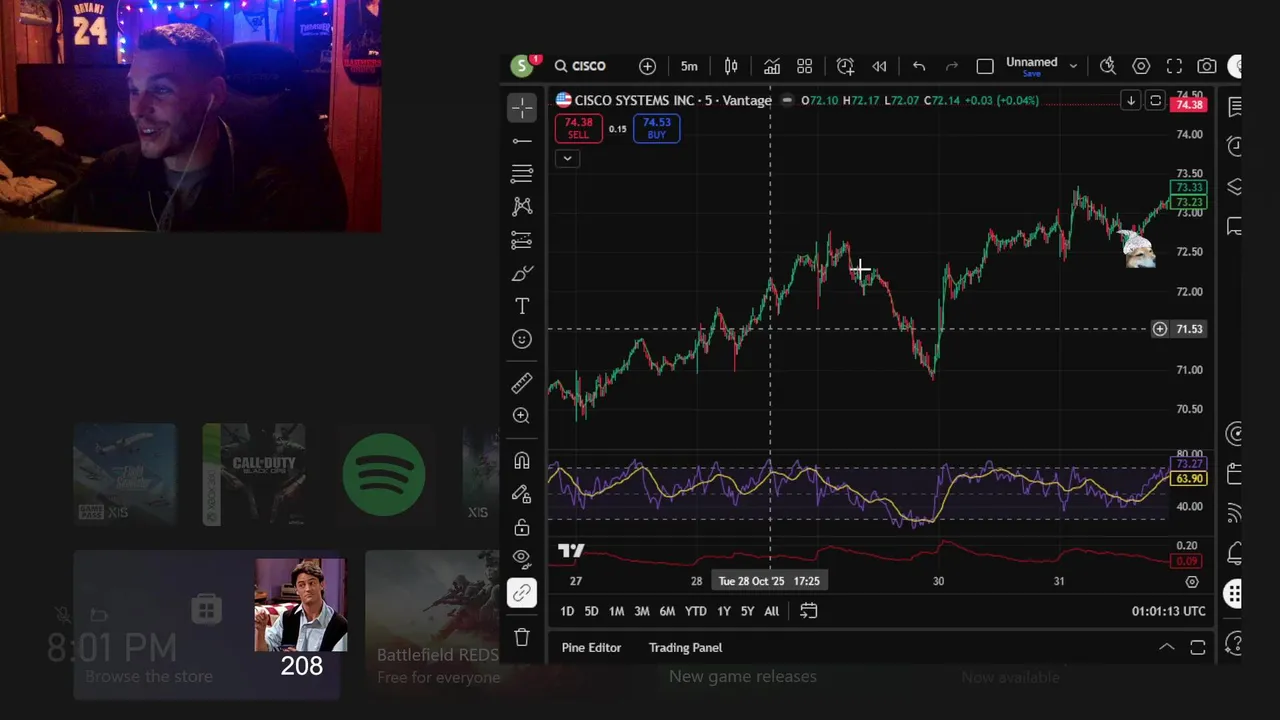Select the YTD time range

click(695, 611)
